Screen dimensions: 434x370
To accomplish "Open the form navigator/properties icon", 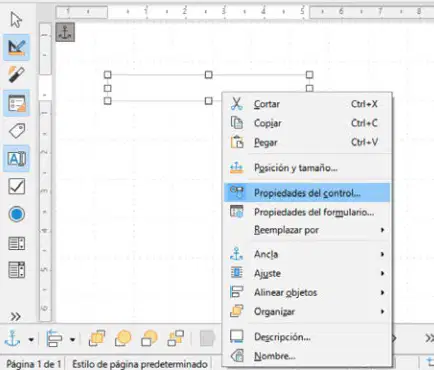I will (16, 103).
